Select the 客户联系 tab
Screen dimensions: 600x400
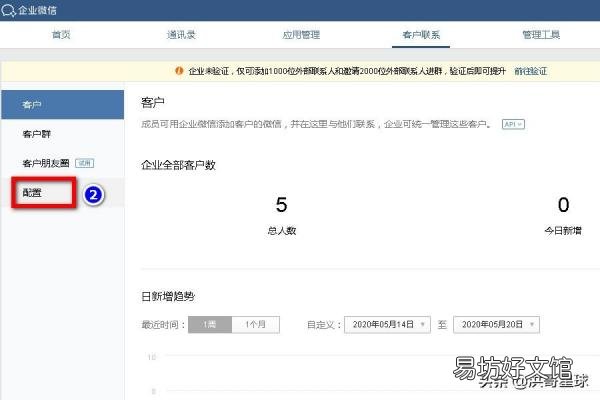point(421,35)
